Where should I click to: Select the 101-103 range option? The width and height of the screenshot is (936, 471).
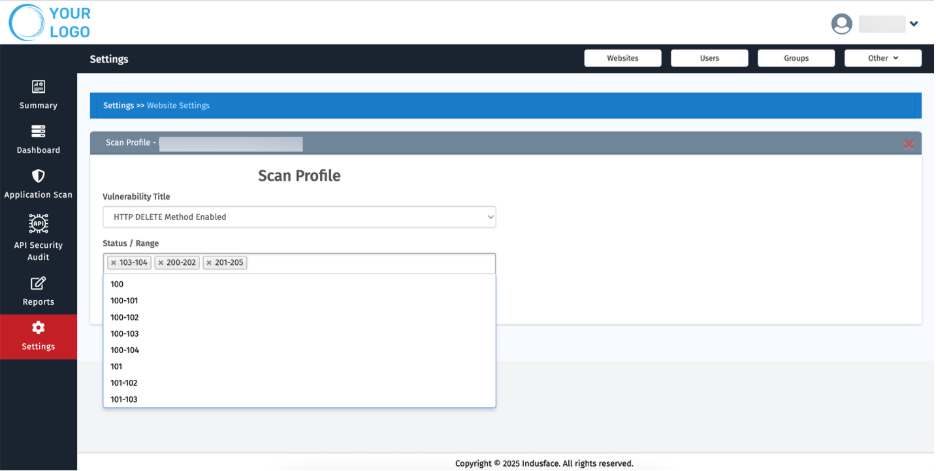(299, 399)
